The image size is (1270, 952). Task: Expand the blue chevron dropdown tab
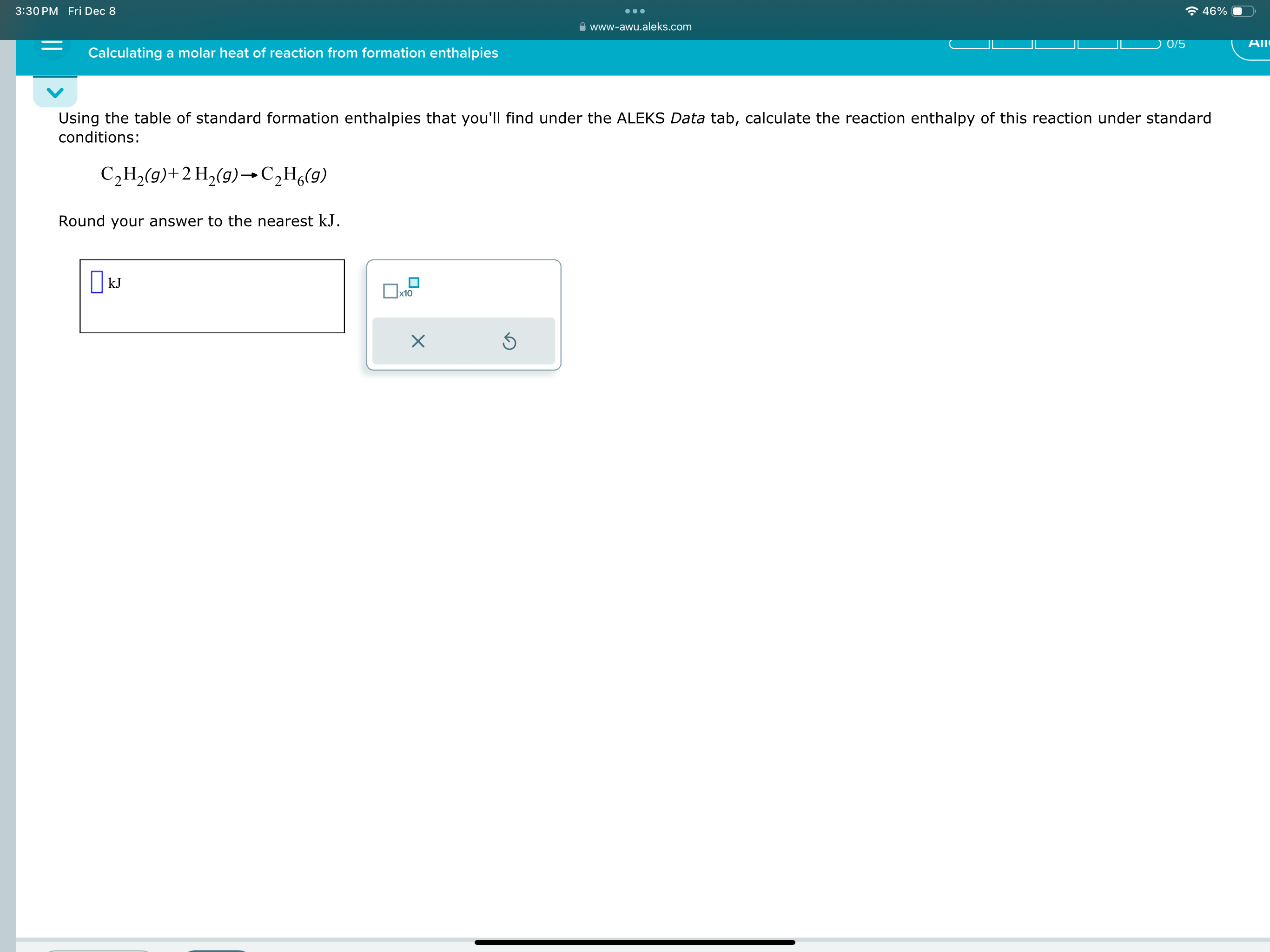coord(55,93)
